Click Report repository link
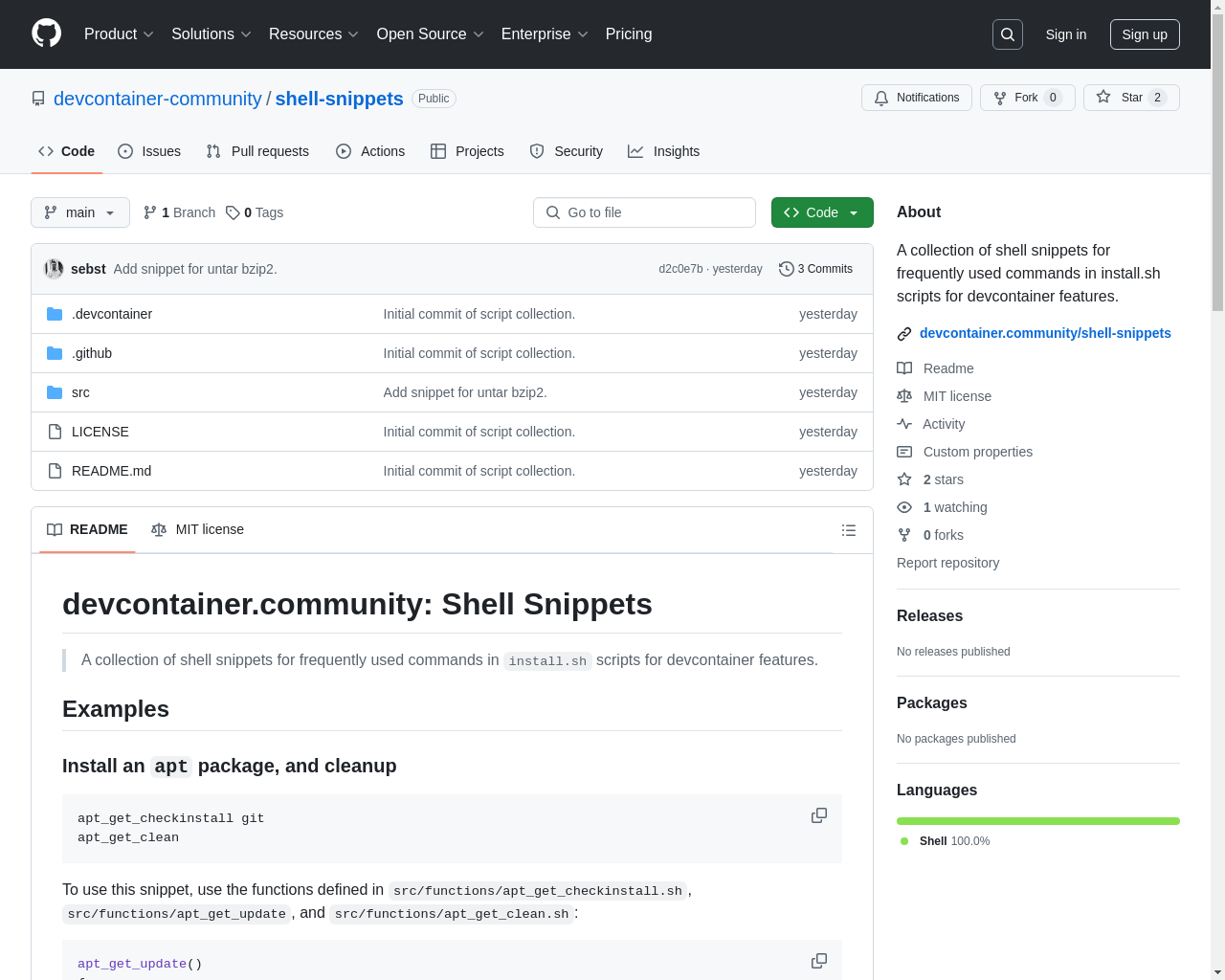1225x980 pixels. click(x=947, y=563)
